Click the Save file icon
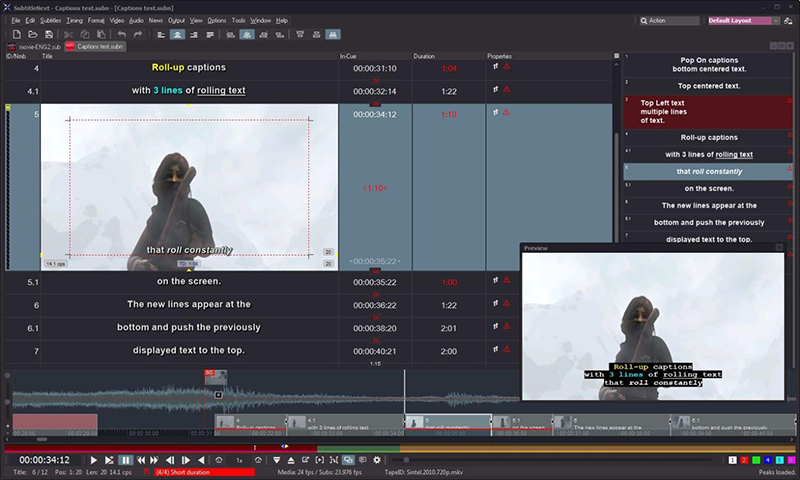Screen dimensions: 800x480 click(x=47, y=34)
